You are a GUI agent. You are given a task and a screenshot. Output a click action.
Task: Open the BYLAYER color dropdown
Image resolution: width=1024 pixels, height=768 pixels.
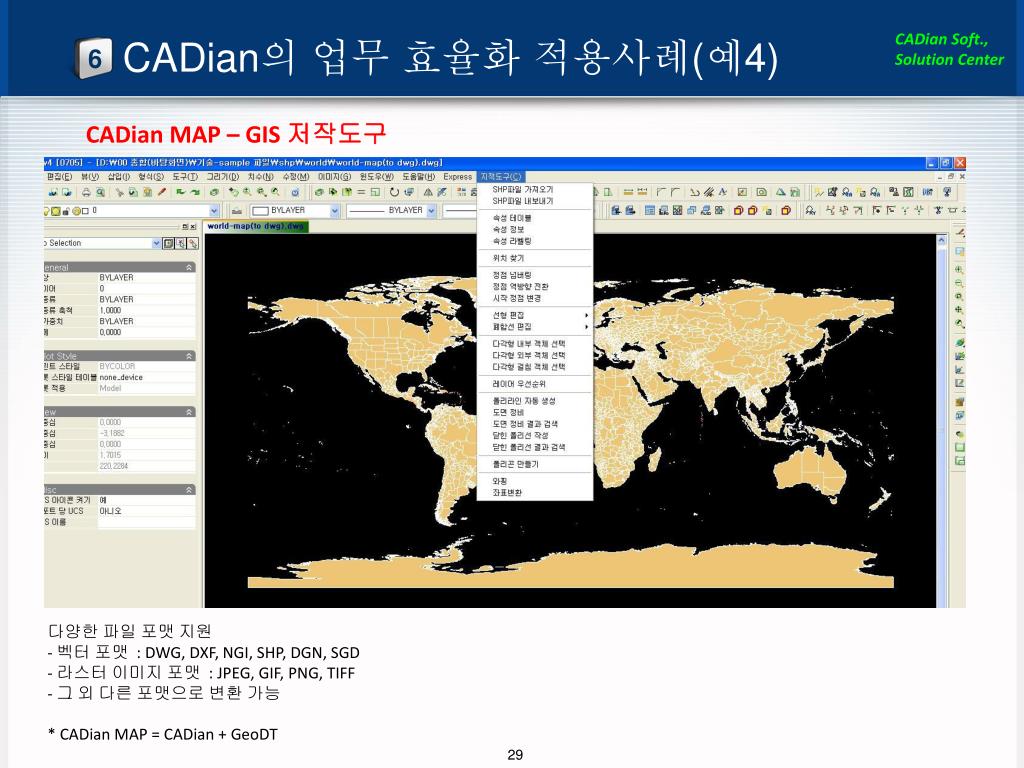tap(334, 211)
